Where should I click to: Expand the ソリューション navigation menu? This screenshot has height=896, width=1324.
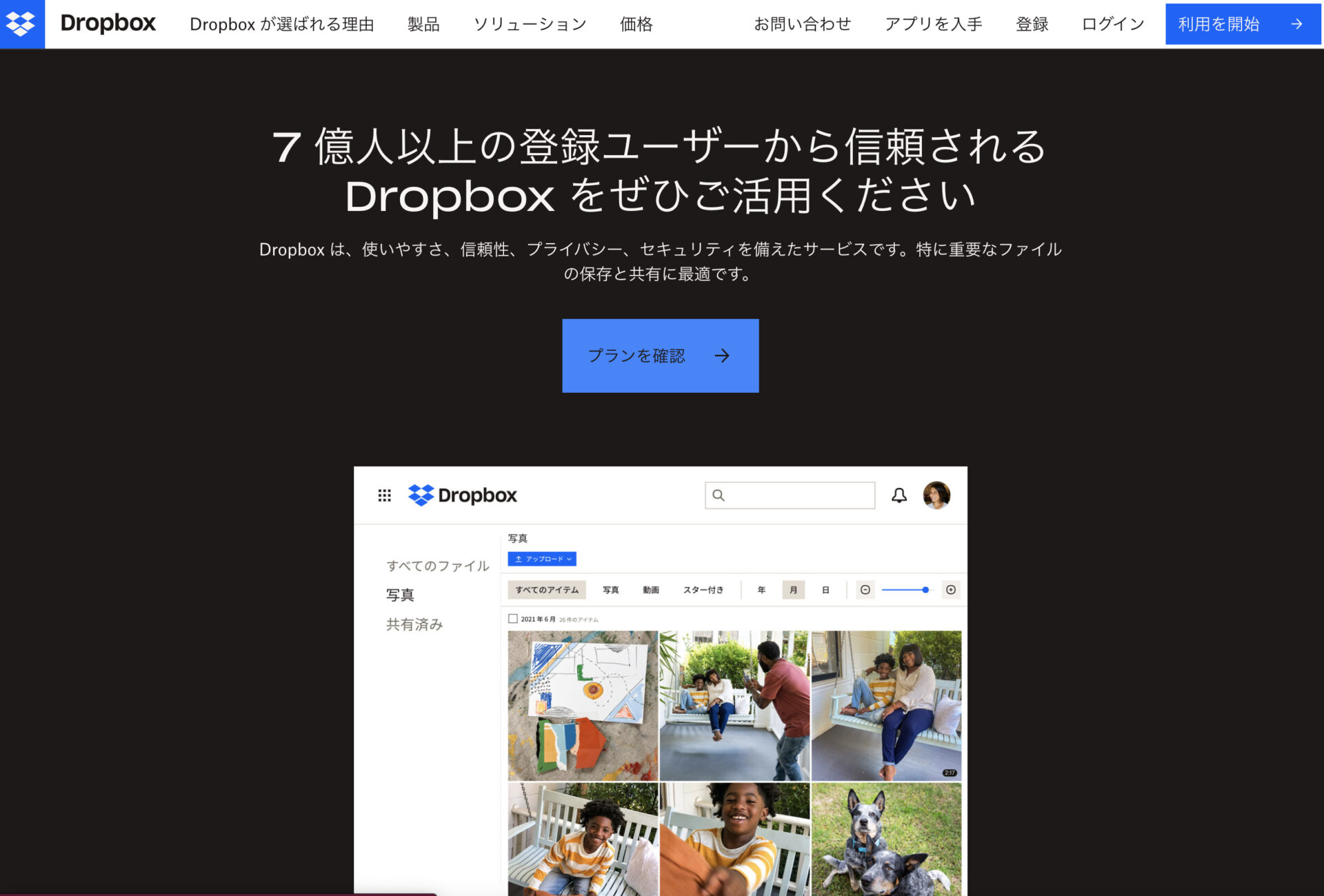click(x=530, y=23)
